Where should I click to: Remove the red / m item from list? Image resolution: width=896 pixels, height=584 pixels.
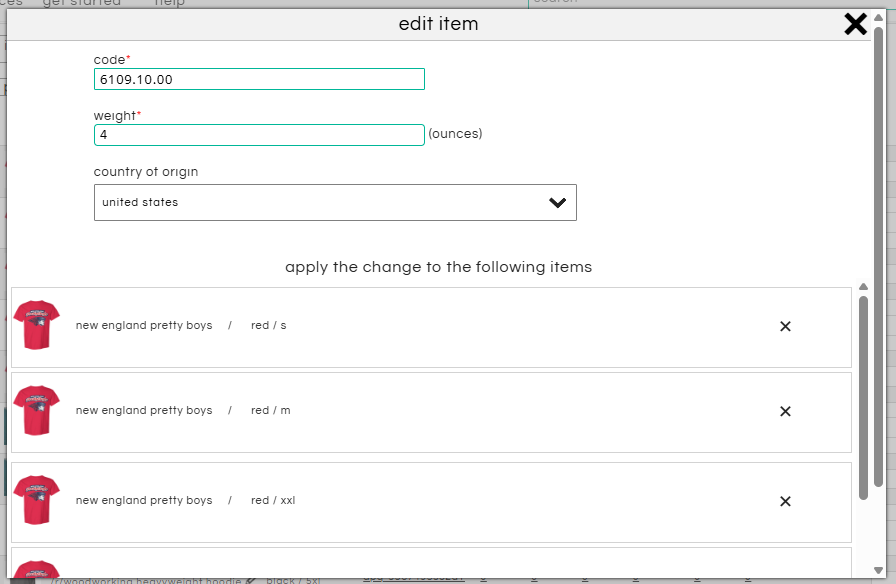click(x=785, y=411)
